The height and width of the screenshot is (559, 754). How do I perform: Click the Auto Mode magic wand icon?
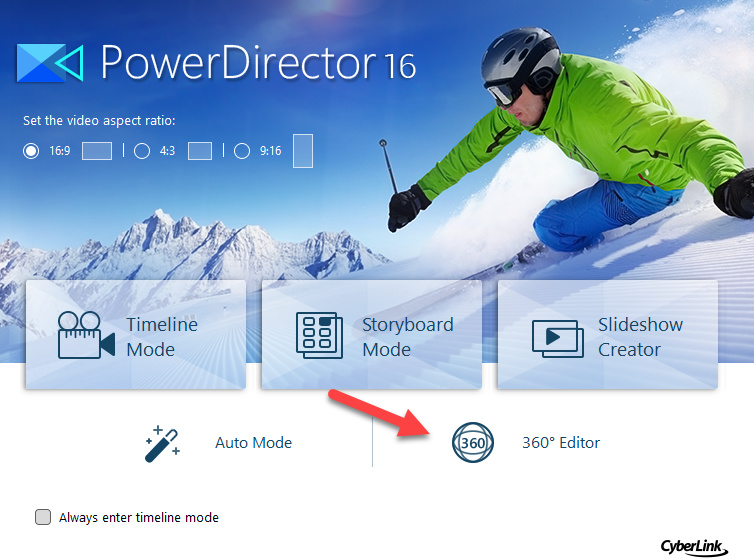point(163,444)
